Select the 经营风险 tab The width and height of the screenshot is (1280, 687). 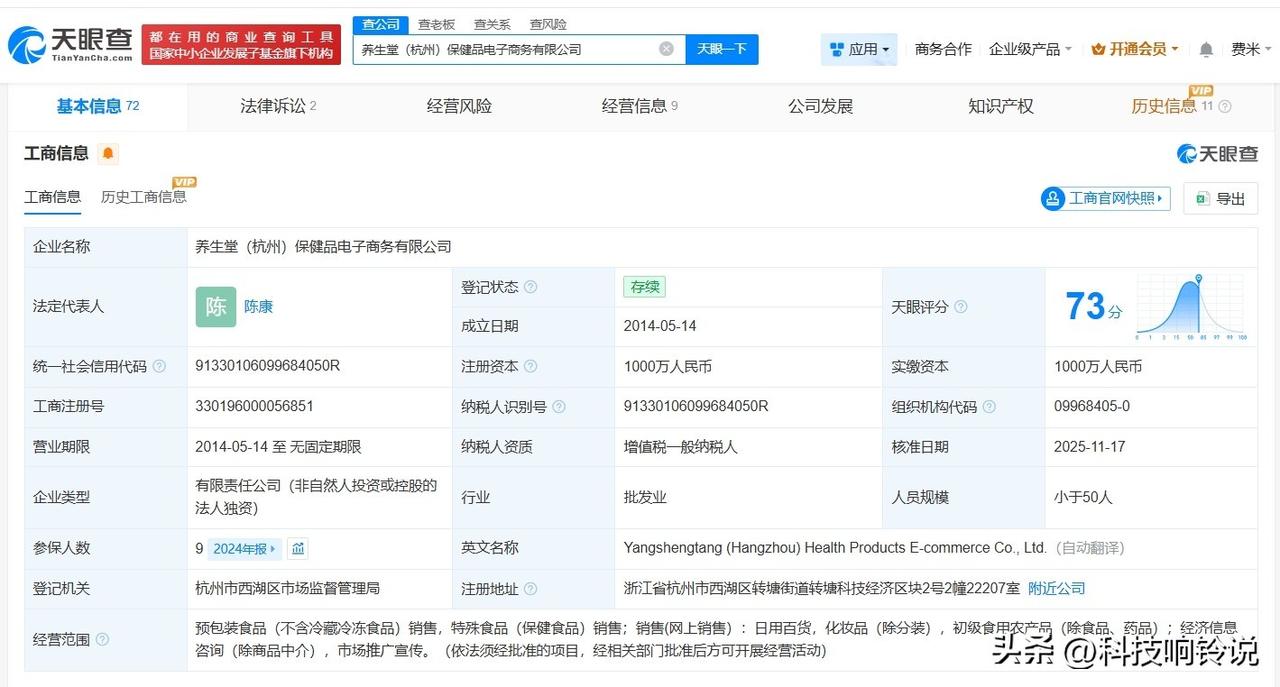(459, 106)
